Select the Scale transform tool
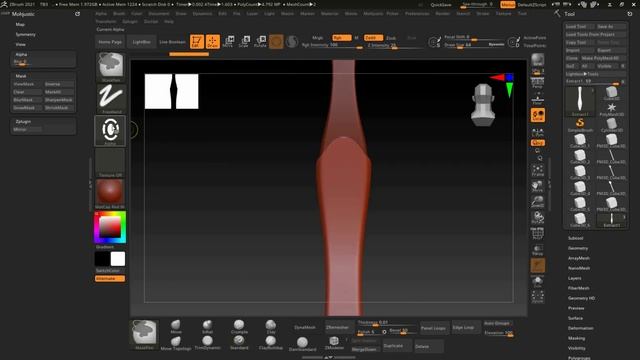The height and width of the screenshot is (360, 640). (244, 42)
